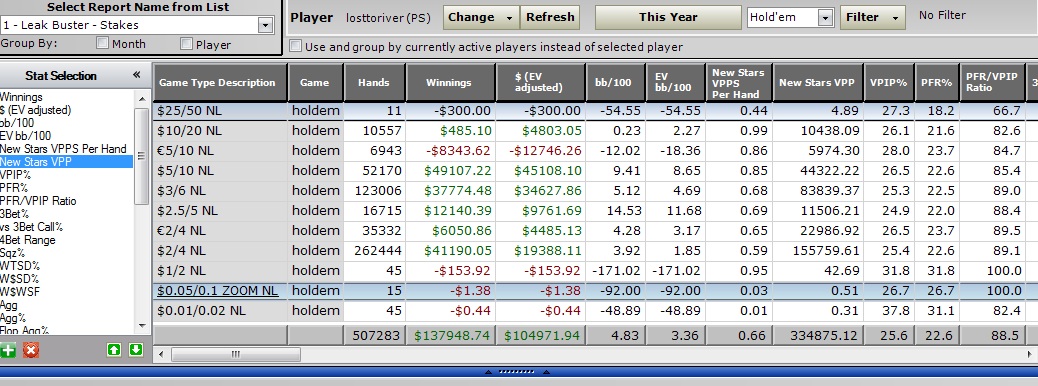Sort by New Stars VPPS Per Hand header
1038x386 pixels.
tap(738, 83)
